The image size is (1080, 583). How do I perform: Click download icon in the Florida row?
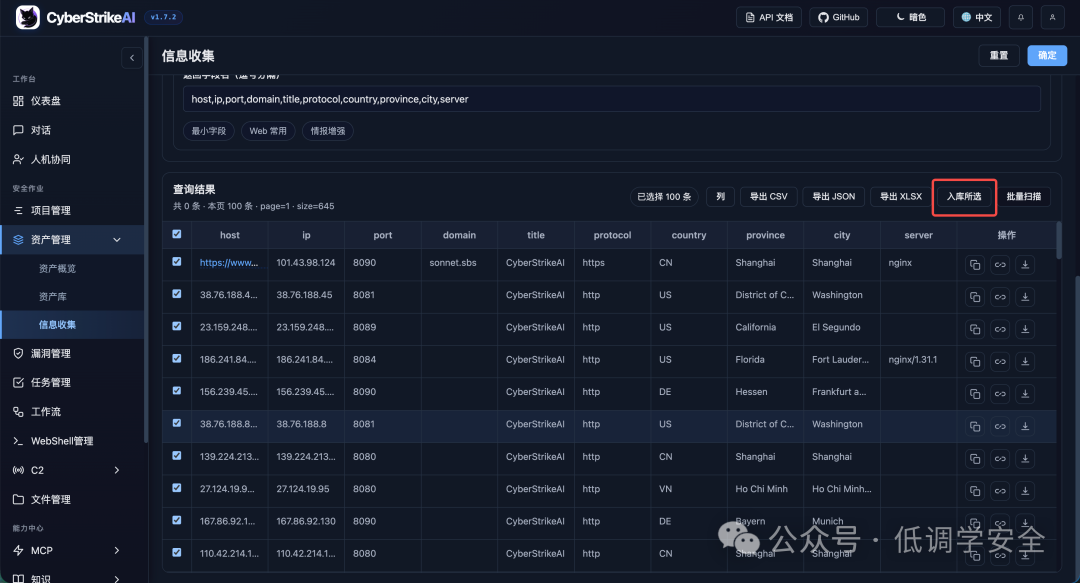[x=1025, y=362]
